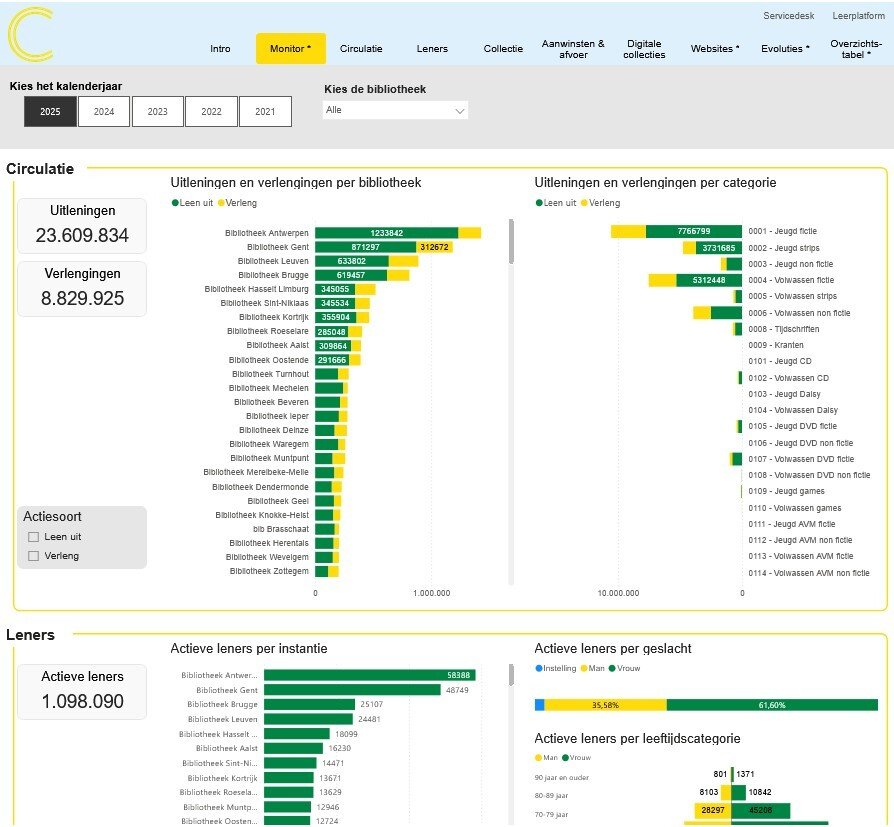Select the Monitor tab
Image resolution: width=894 pixels, height=827 pixels.
[x=290, y=48]
